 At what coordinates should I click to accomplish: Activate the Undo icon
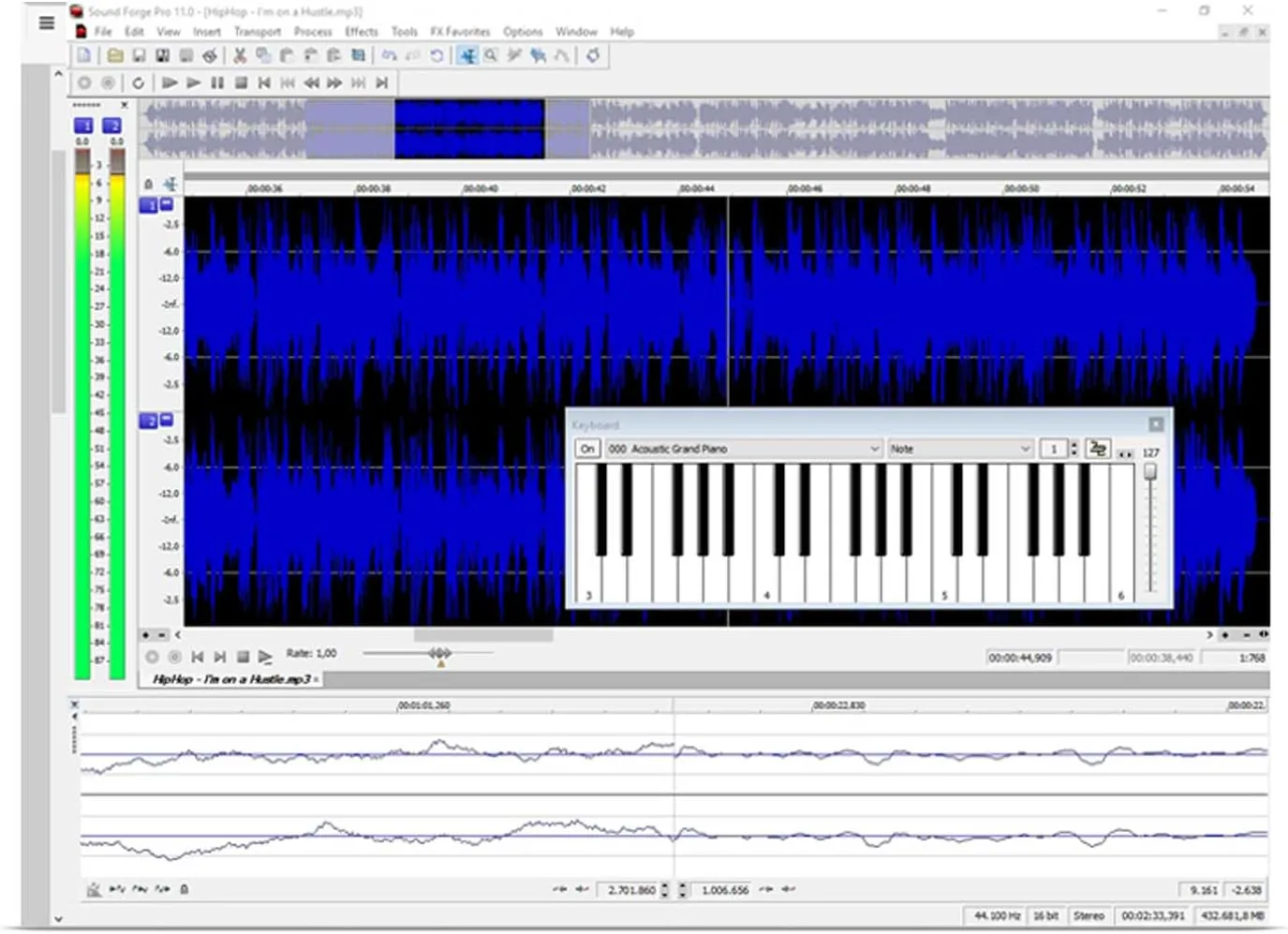click(x=391, y=55)
